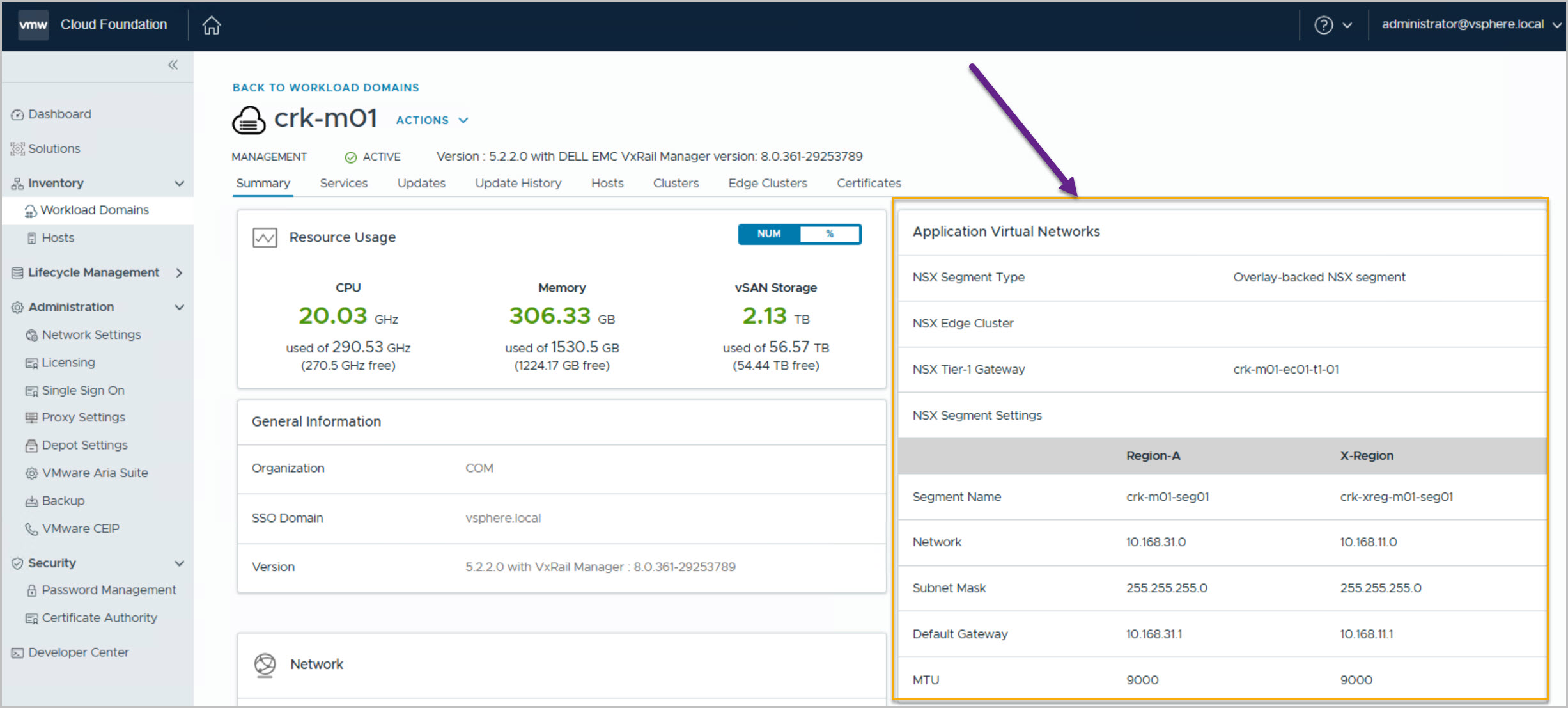Click the home icon in header

point(211,26)
